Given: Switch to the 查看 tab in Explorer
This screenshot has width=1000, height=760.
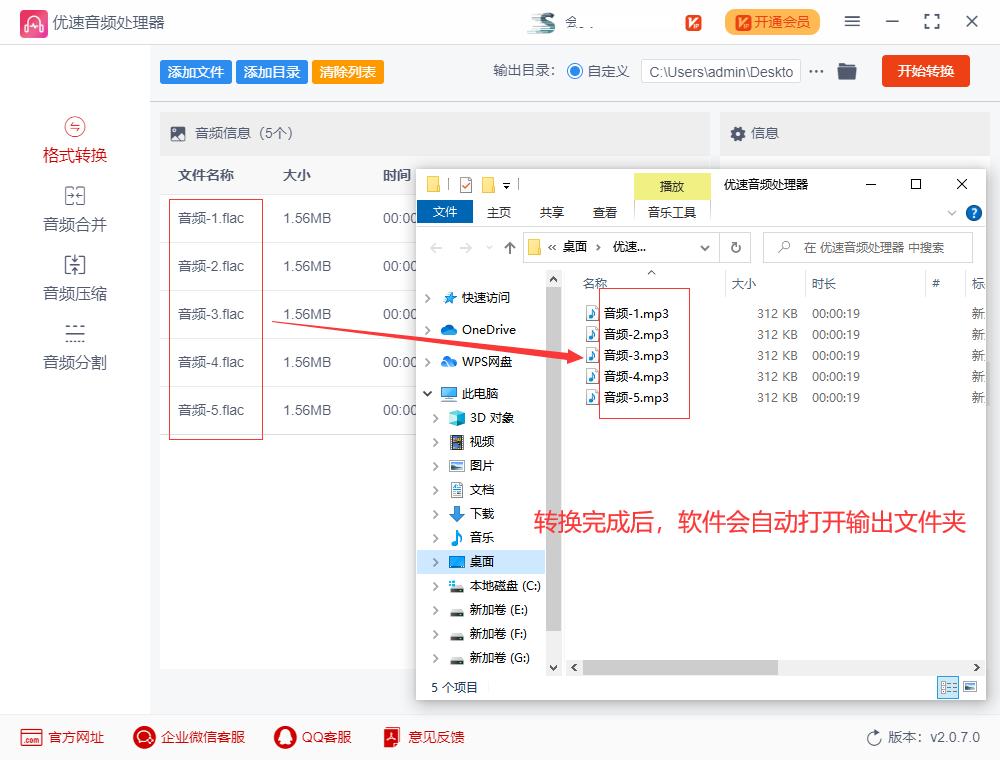Looking at the screenshot, I should [604, 212].
